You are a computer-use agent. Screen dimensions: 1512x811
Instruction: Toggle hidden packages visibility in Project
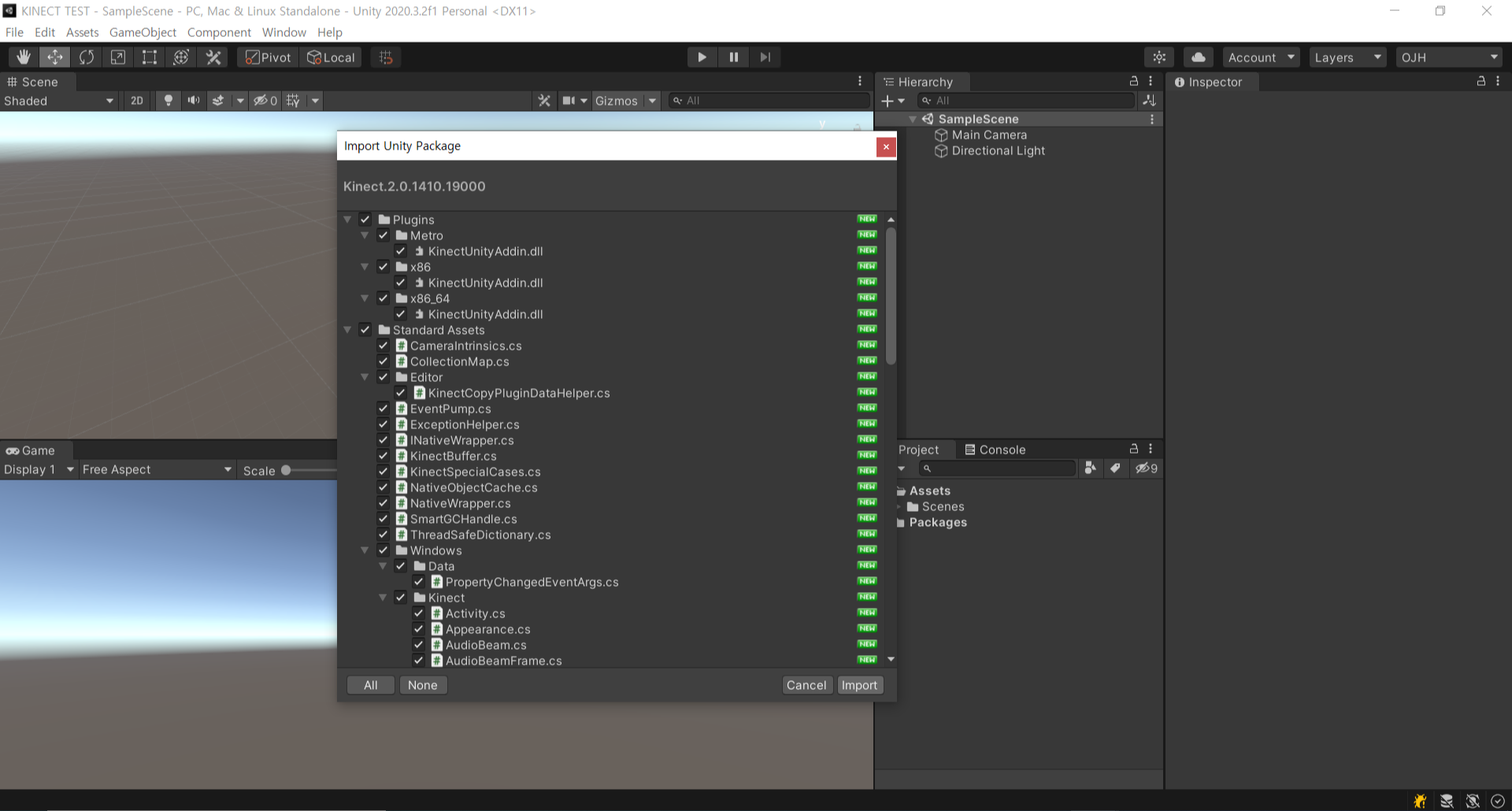click(x=1147, y=468)
